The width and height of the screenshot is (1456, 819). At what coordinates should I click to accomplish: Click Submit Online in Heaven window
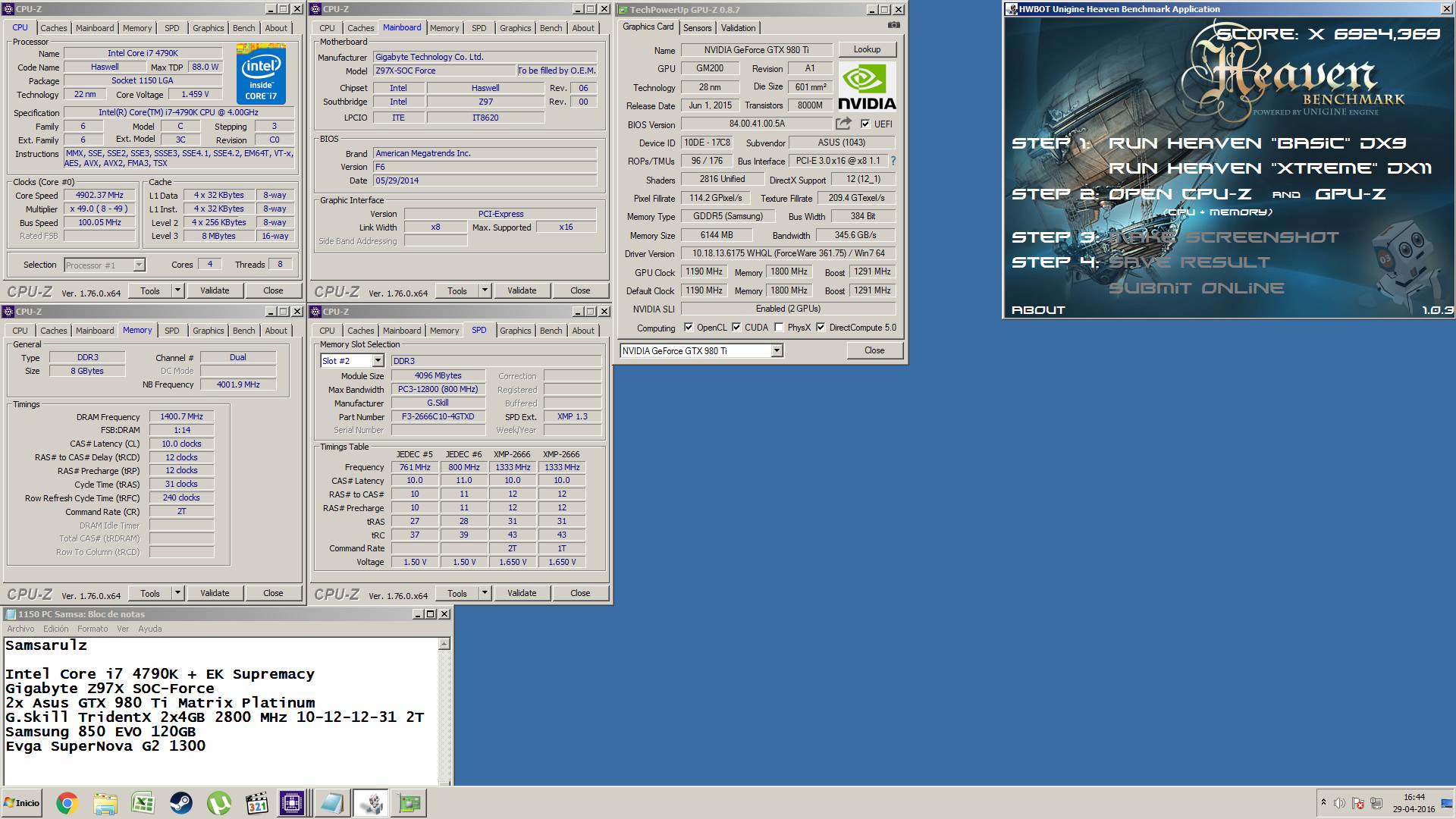(1197, 288)
